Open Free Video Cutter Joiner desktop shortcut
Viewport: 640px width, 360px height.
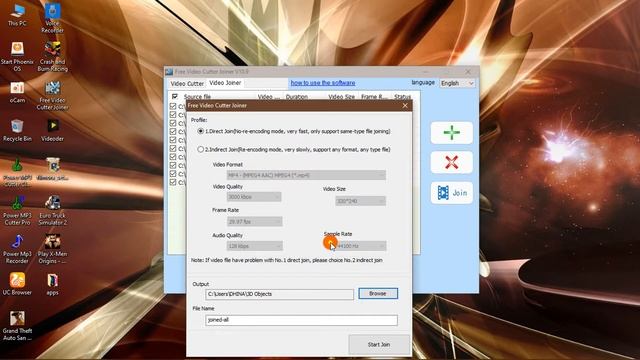coord(52,96)
